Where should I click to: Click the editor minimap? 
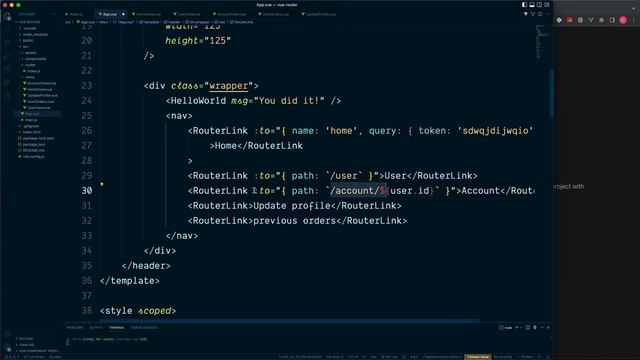point(541,41)
